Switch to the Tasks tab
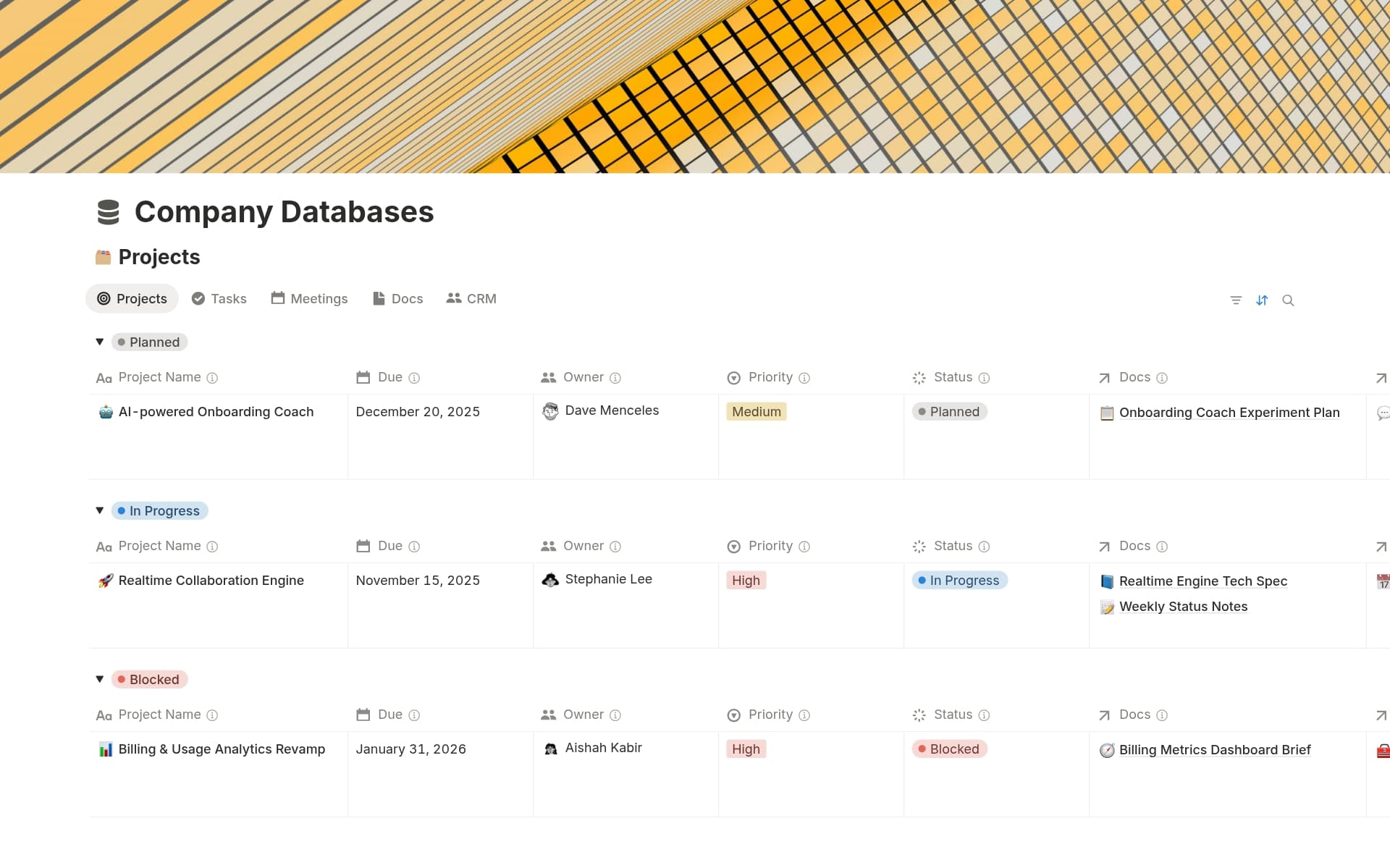1390x868 pixels. (219, 299)
